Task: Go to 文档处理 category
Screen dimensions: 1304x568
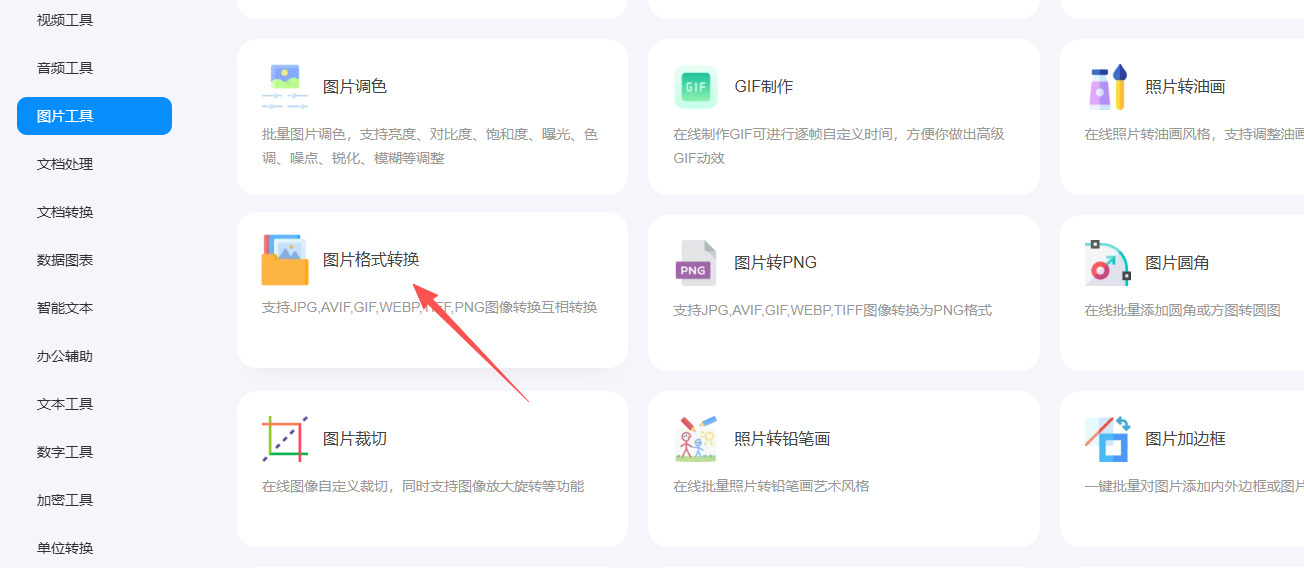Action: tap(65, 164)
